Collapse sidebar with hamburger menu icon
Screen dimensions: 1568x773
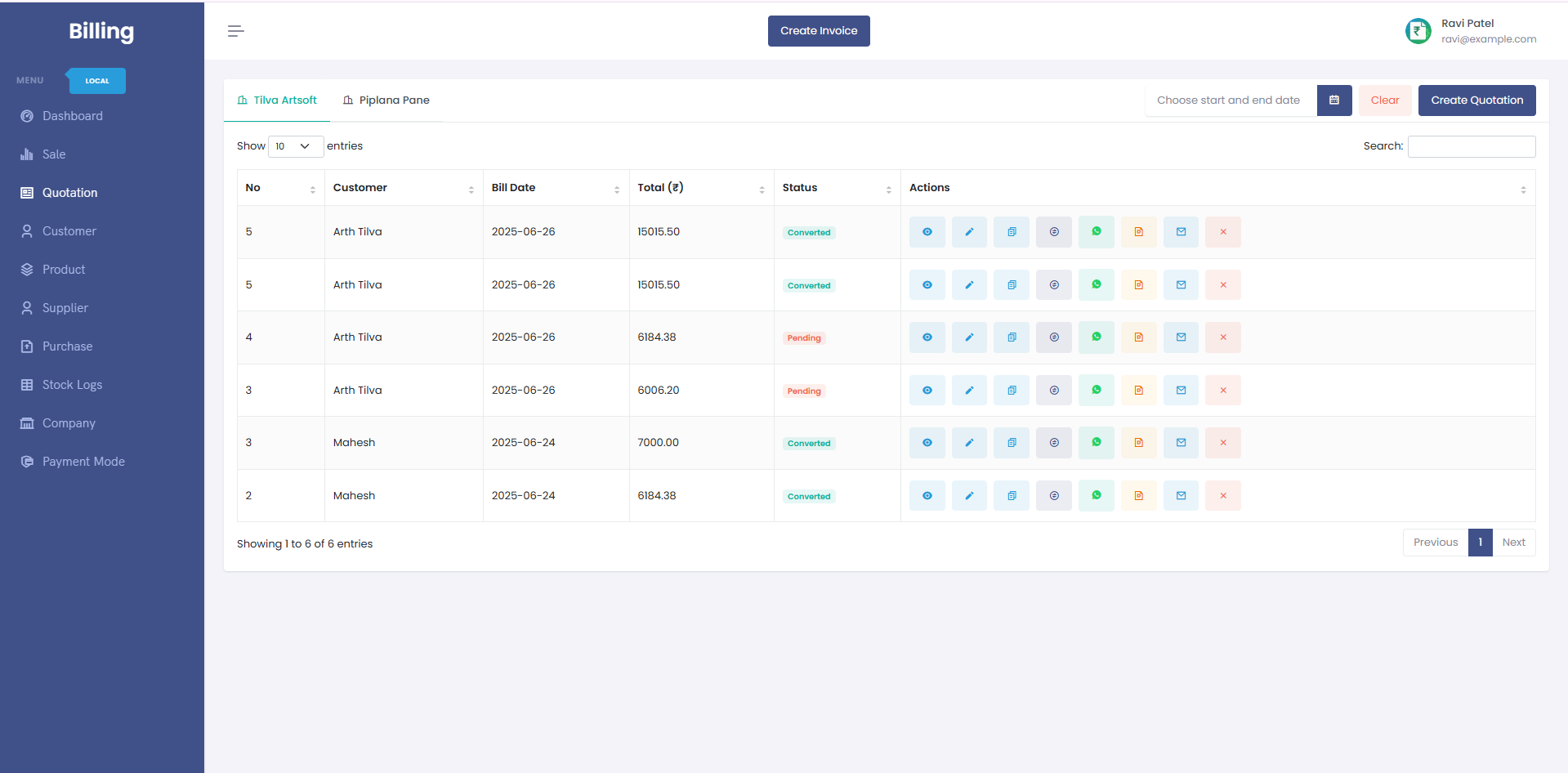tap(236, 31)
